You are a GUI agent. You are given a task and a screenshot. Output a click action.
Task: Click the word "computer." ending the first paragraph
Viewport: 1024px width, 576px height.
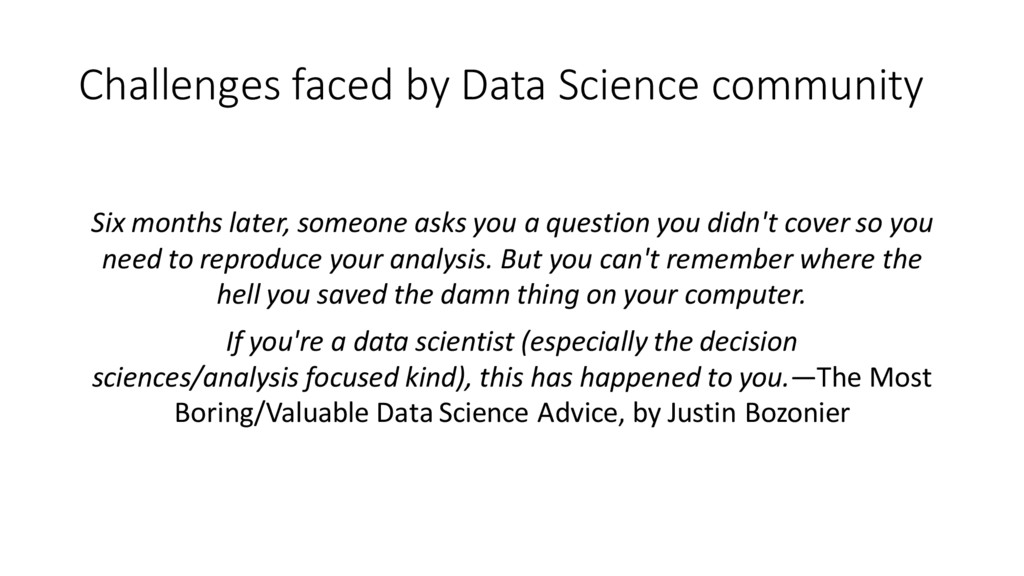745,296
